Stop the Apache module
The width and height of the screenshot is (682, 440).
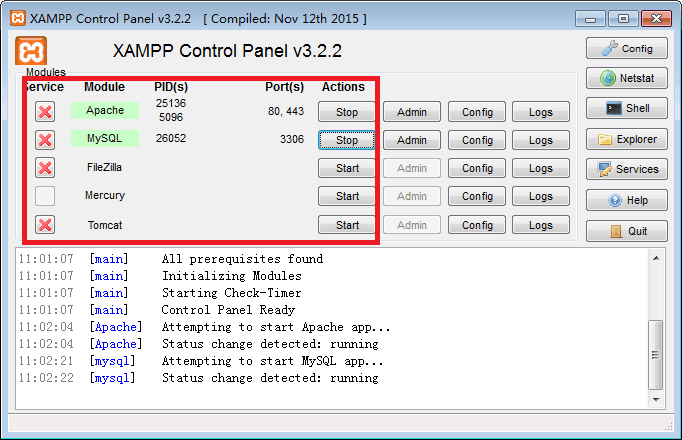pos(346,112)
